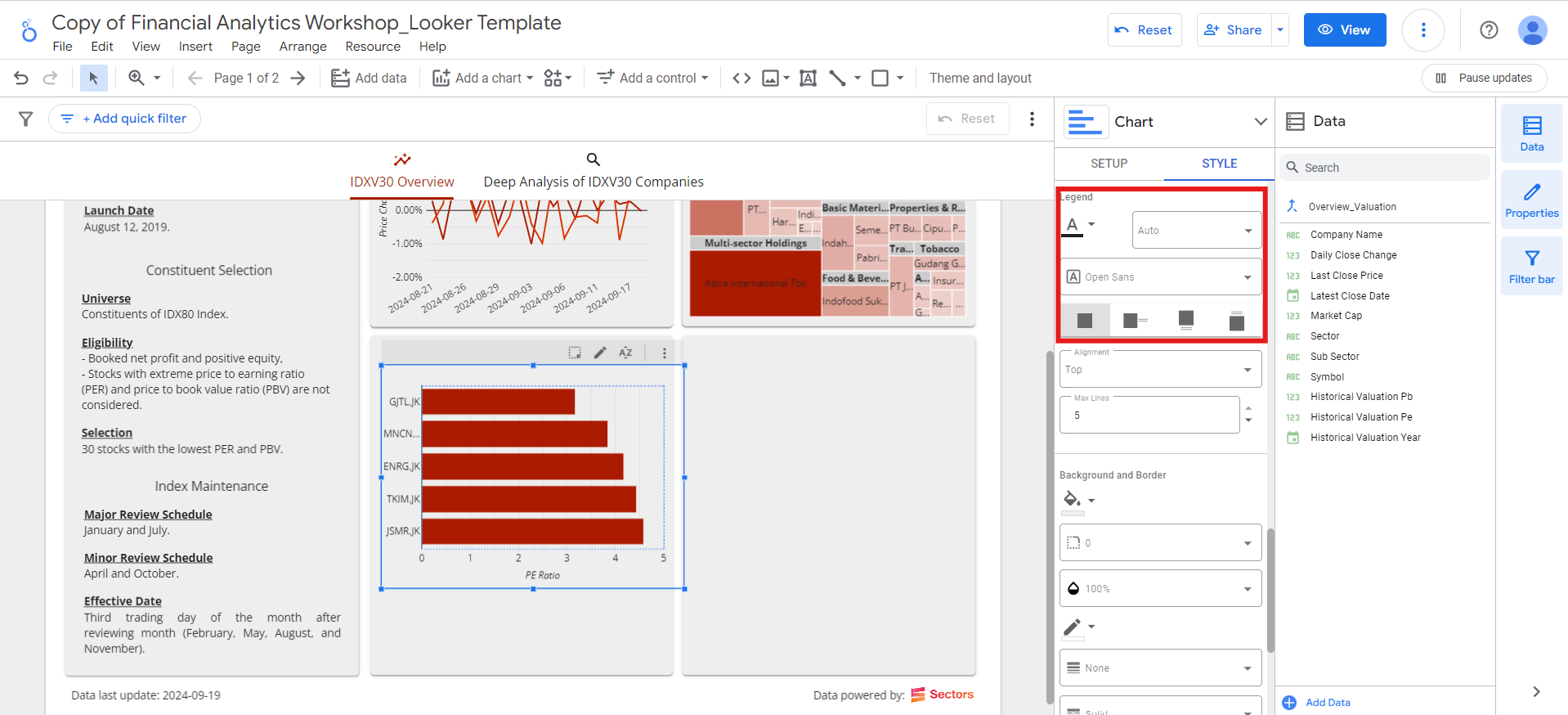1568x715 pixels.
Task: Click the top Reset button
Action: [x=1145, y=30]
